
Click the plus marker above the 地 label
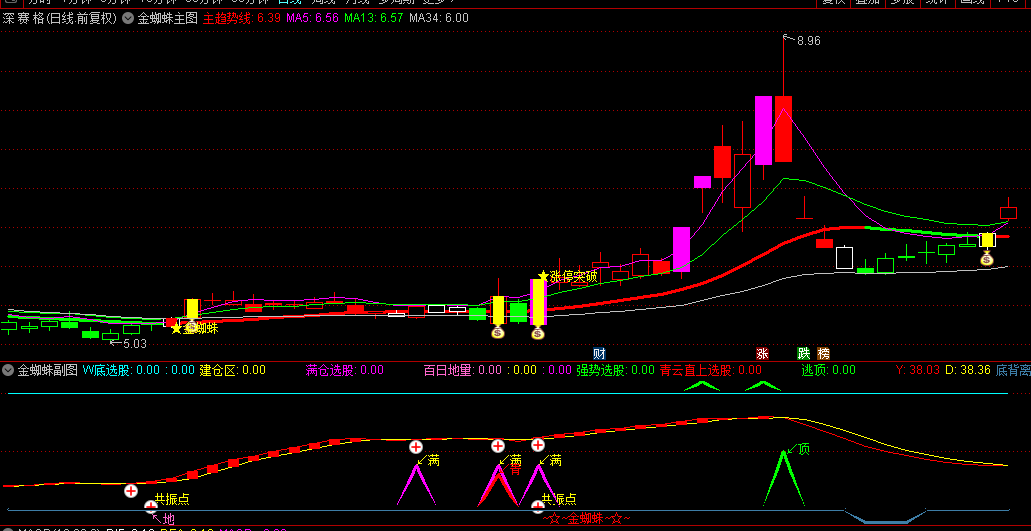point(151,506)
